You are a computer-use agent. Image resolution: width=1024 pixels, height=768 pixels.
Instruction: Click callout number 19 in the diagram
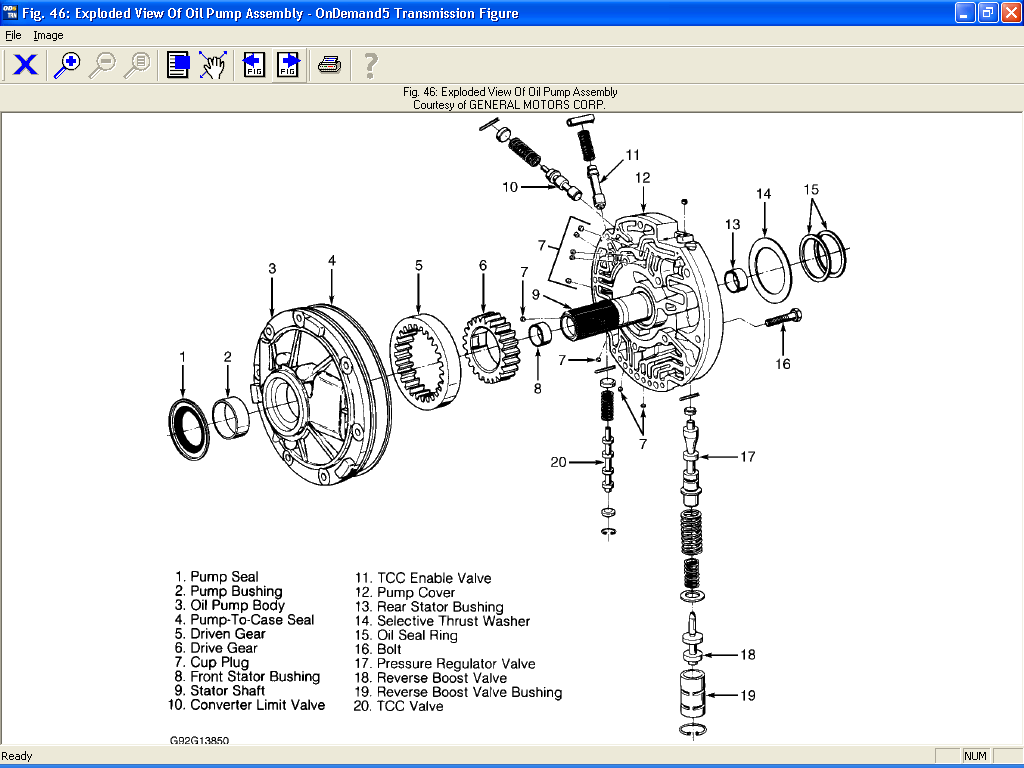(x=748, y=696)
